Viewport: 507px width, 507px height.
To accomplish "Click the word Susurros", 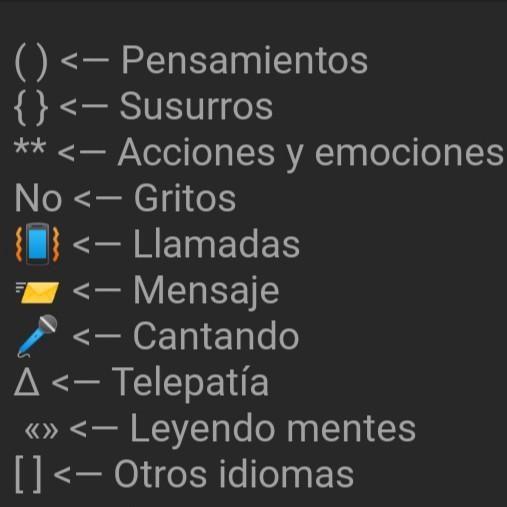I will point(196,106).
